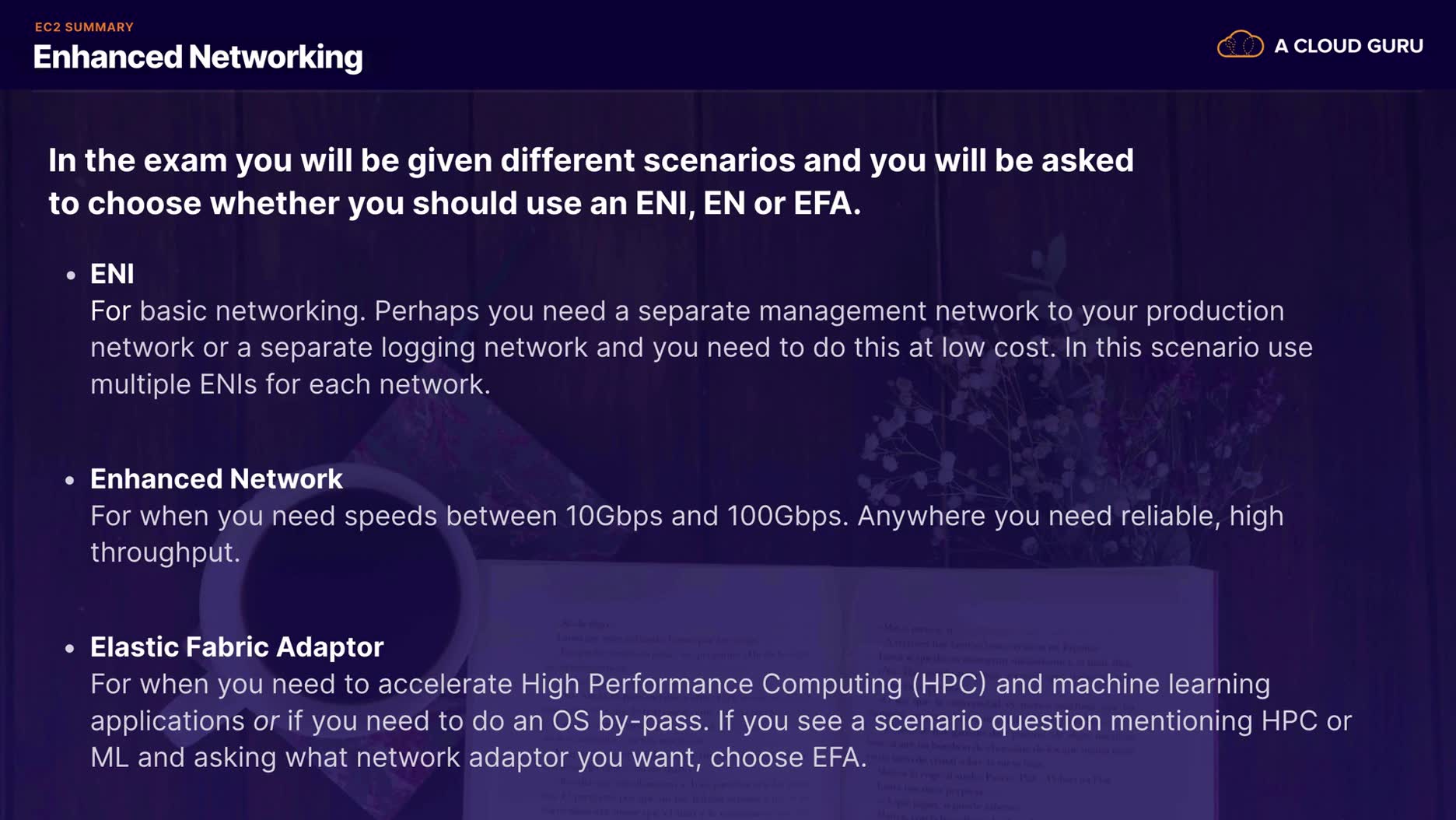This screenshot has width=1456, height=820.
Task: Click the bullet point beside ENI
Action: (x=71, y=275)
